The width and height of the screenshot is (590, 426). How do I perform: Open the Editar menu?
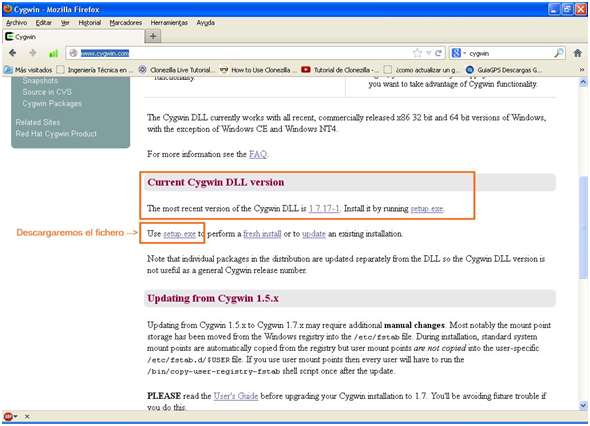pos(44,23)
